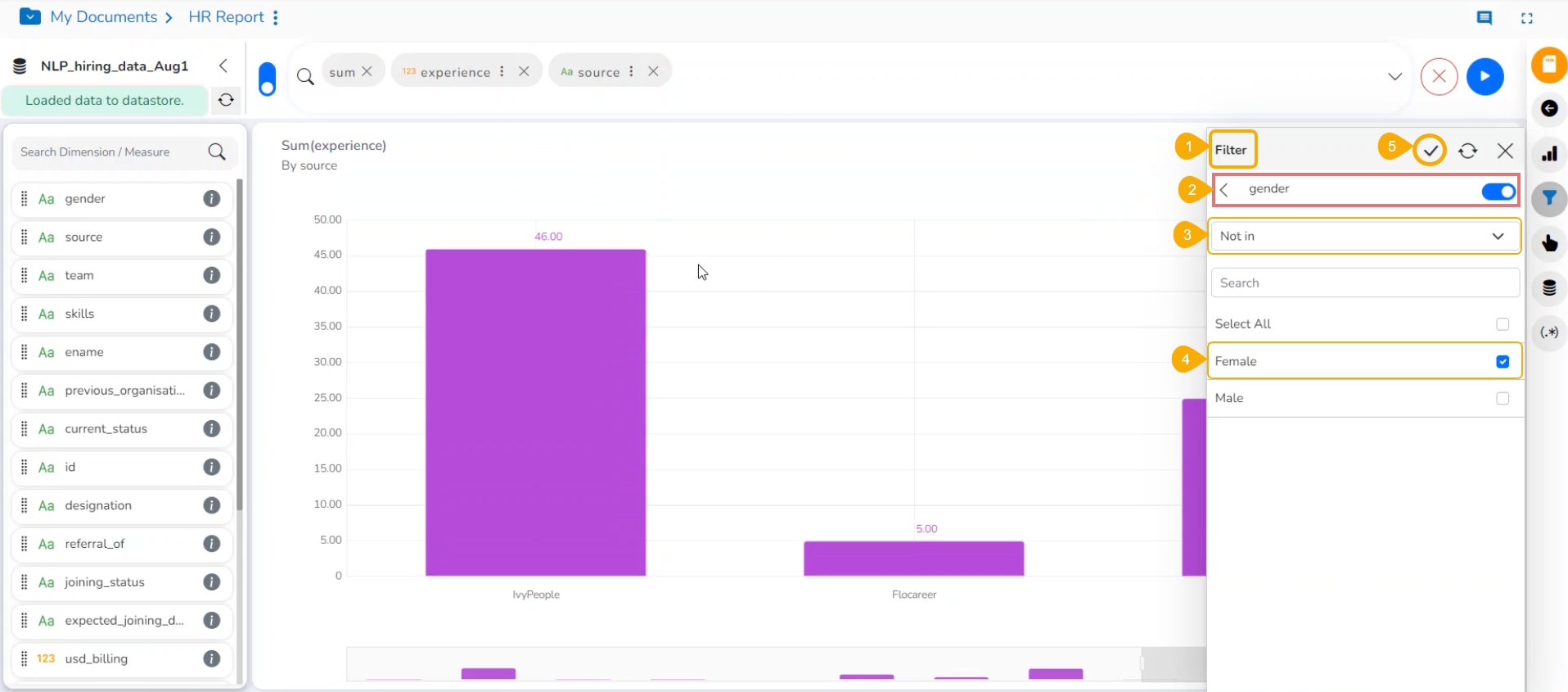Image resolution: width=1568 pixels, height=692 pixels.
Task: Show info for the gender field
Action: (212, 198)
